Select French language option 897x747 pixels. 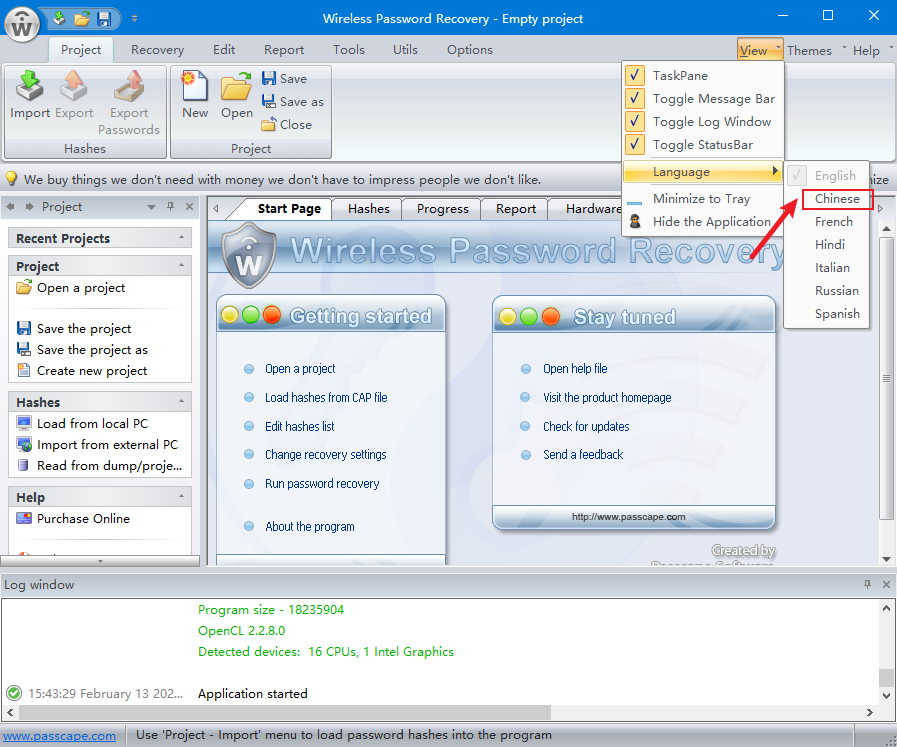[827, 221]
